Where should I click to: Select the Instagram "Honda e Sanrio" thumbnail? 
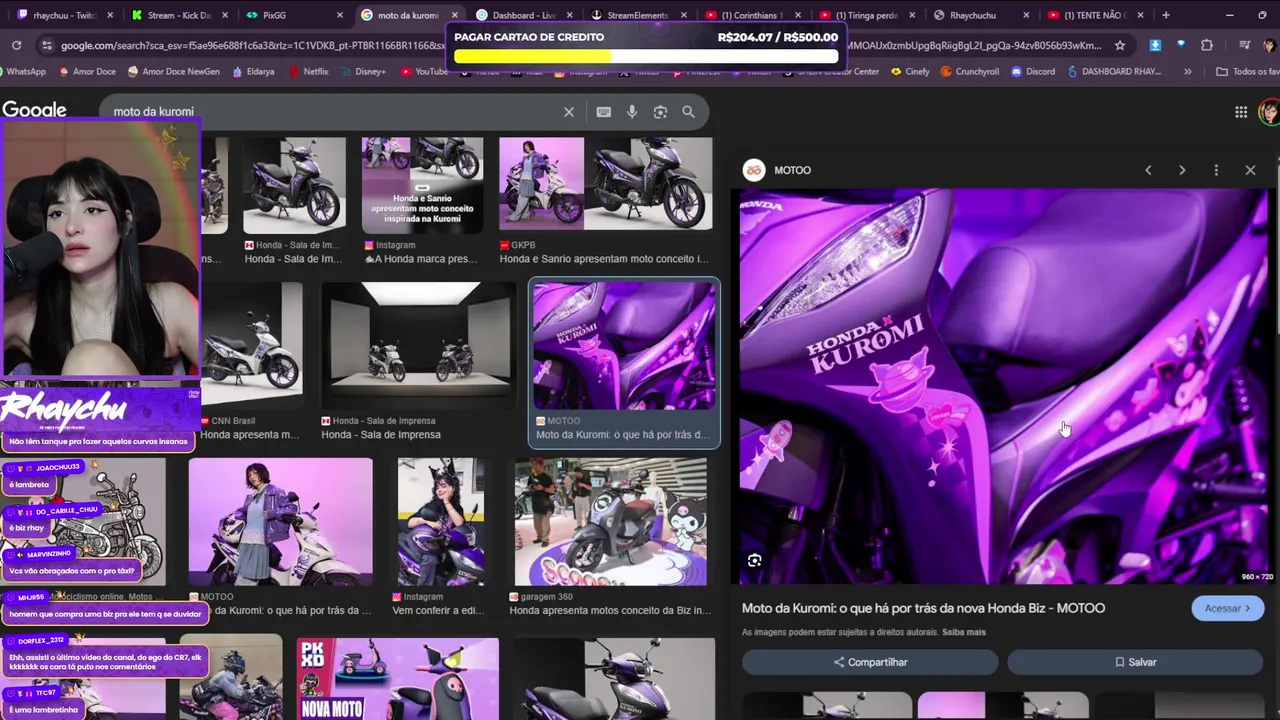coord(422,186)
